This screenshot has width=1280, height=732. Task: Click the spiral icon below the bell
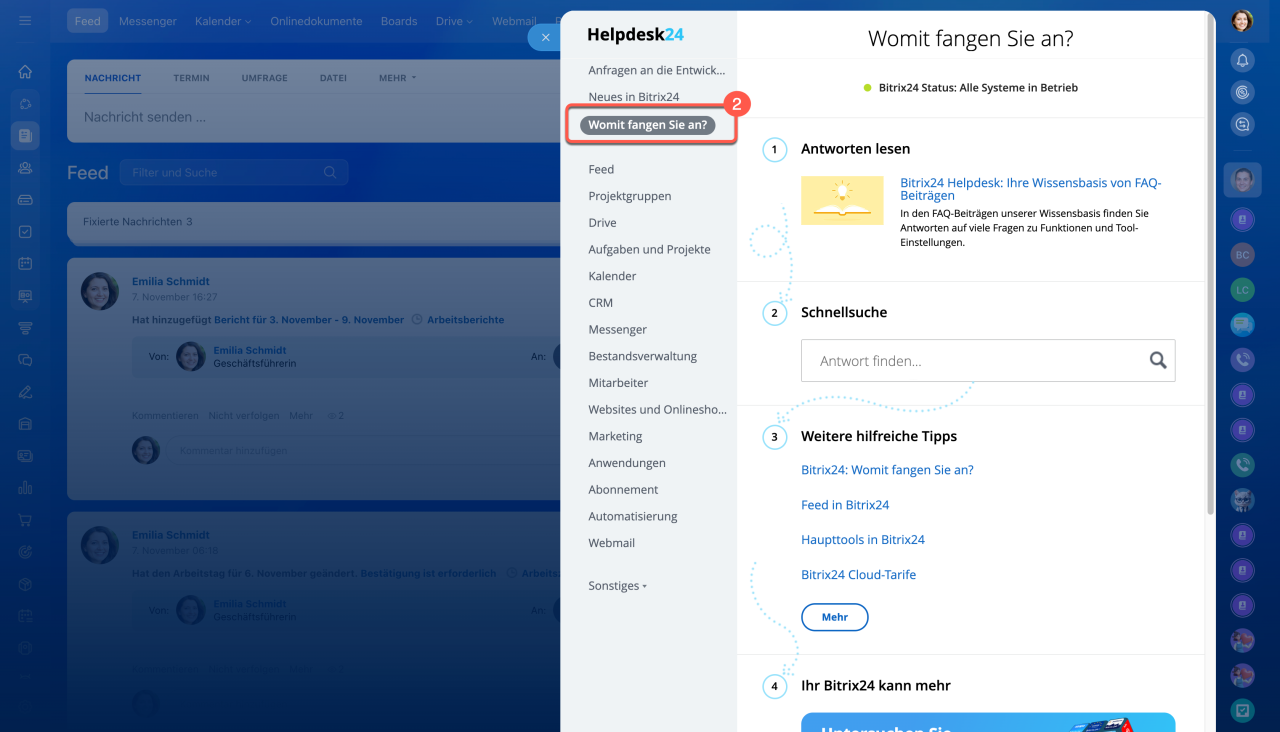[1242, 92]
